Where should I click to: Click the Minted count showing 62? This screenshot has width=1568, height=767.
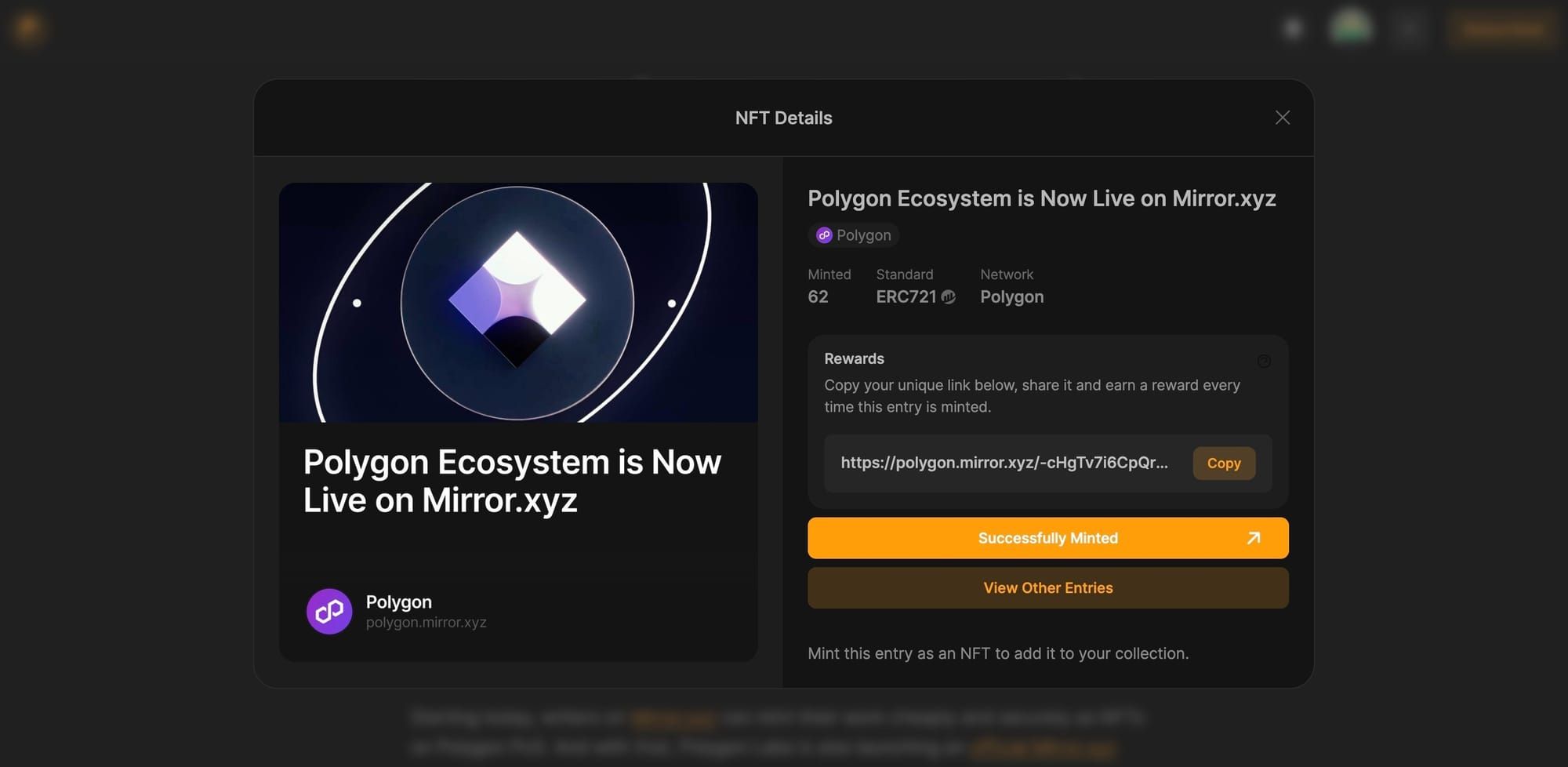818,296
